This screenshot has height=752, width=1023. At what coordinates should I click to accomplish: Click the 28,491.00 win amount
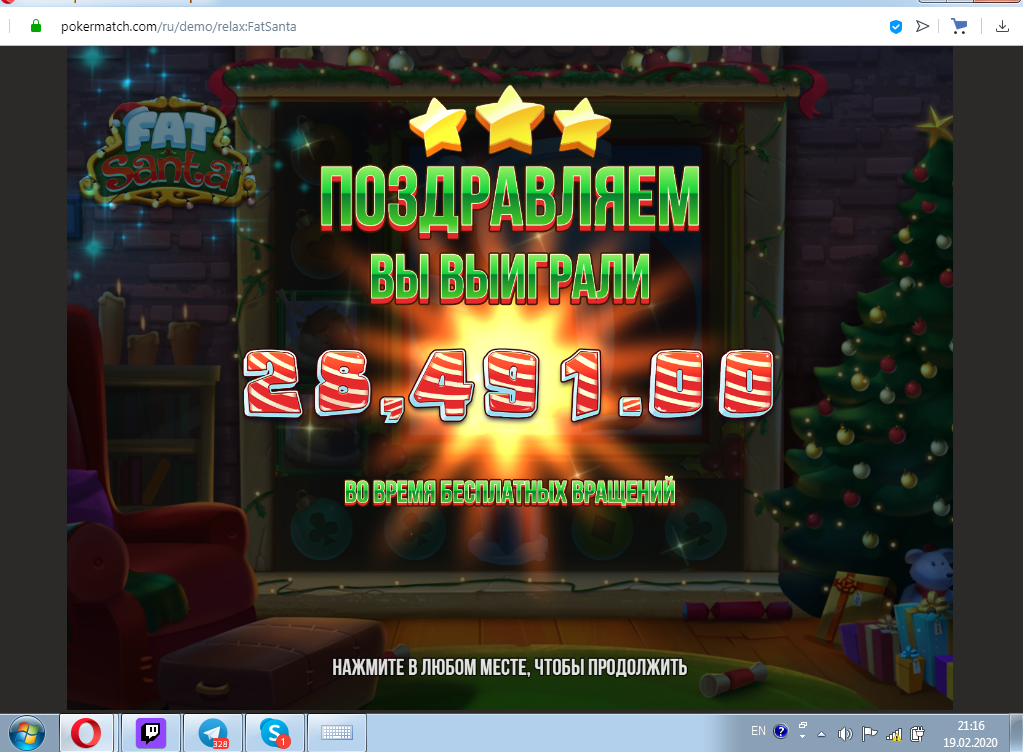point(508,385)
